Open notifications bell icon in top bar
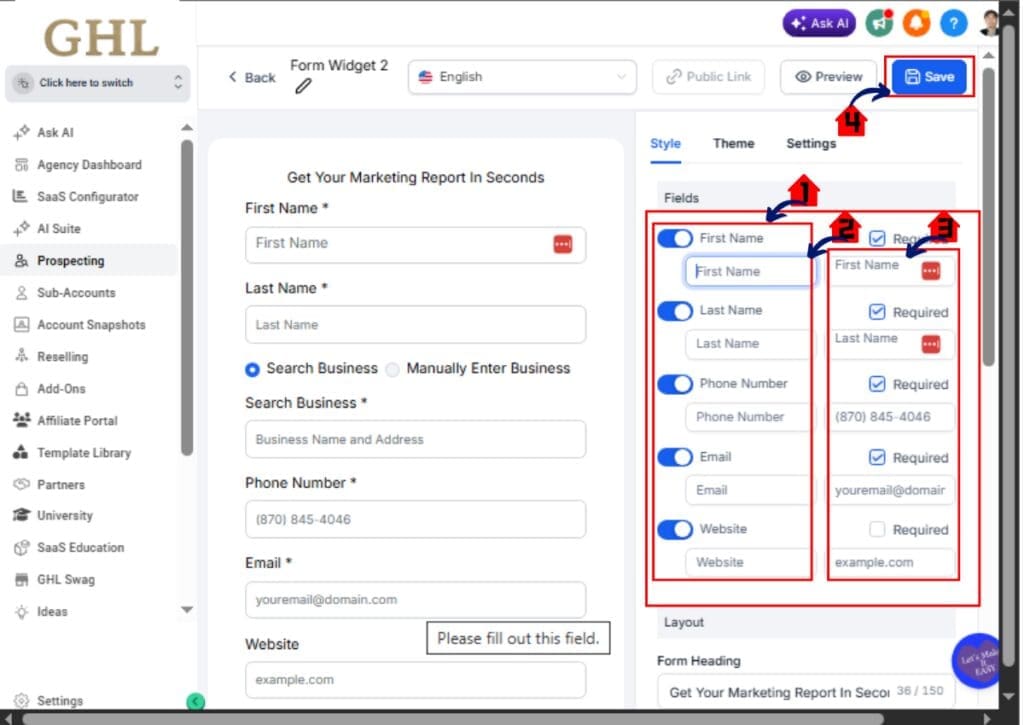Screen dimensions: 1024x725 pos(916,24)
